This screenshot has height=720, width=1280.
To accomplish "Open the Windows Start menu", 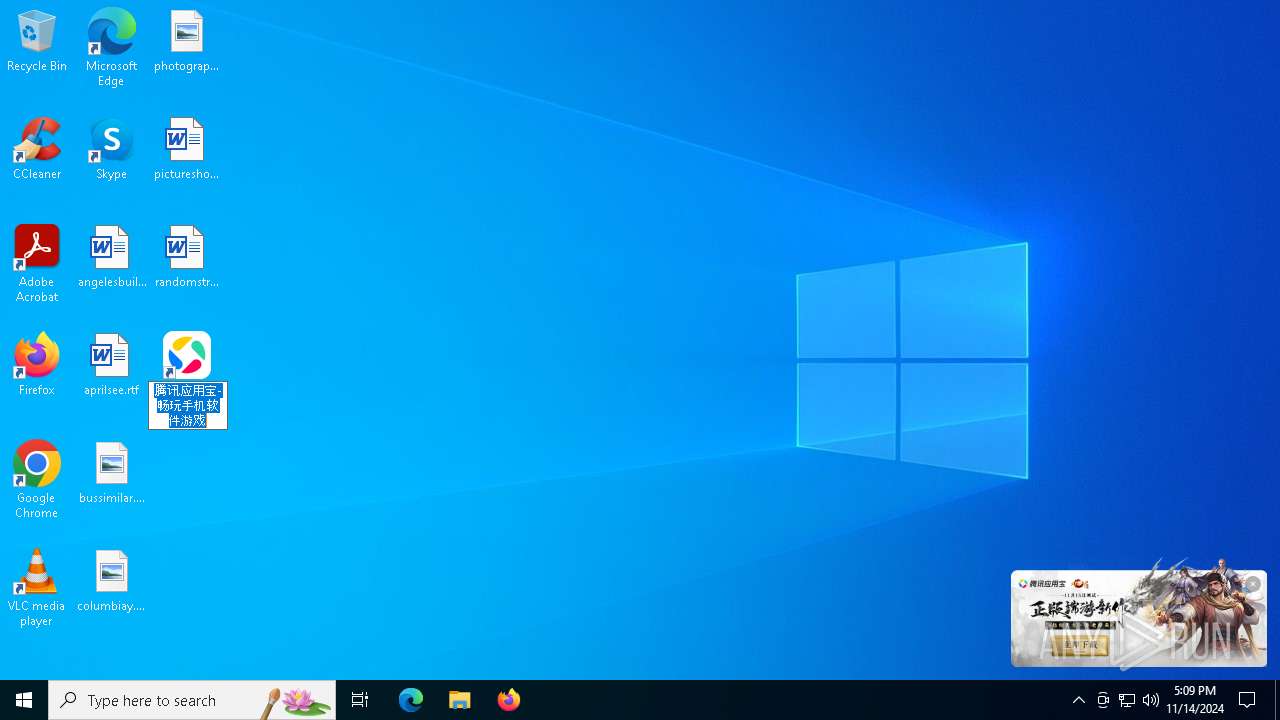I will click(24, 700).
